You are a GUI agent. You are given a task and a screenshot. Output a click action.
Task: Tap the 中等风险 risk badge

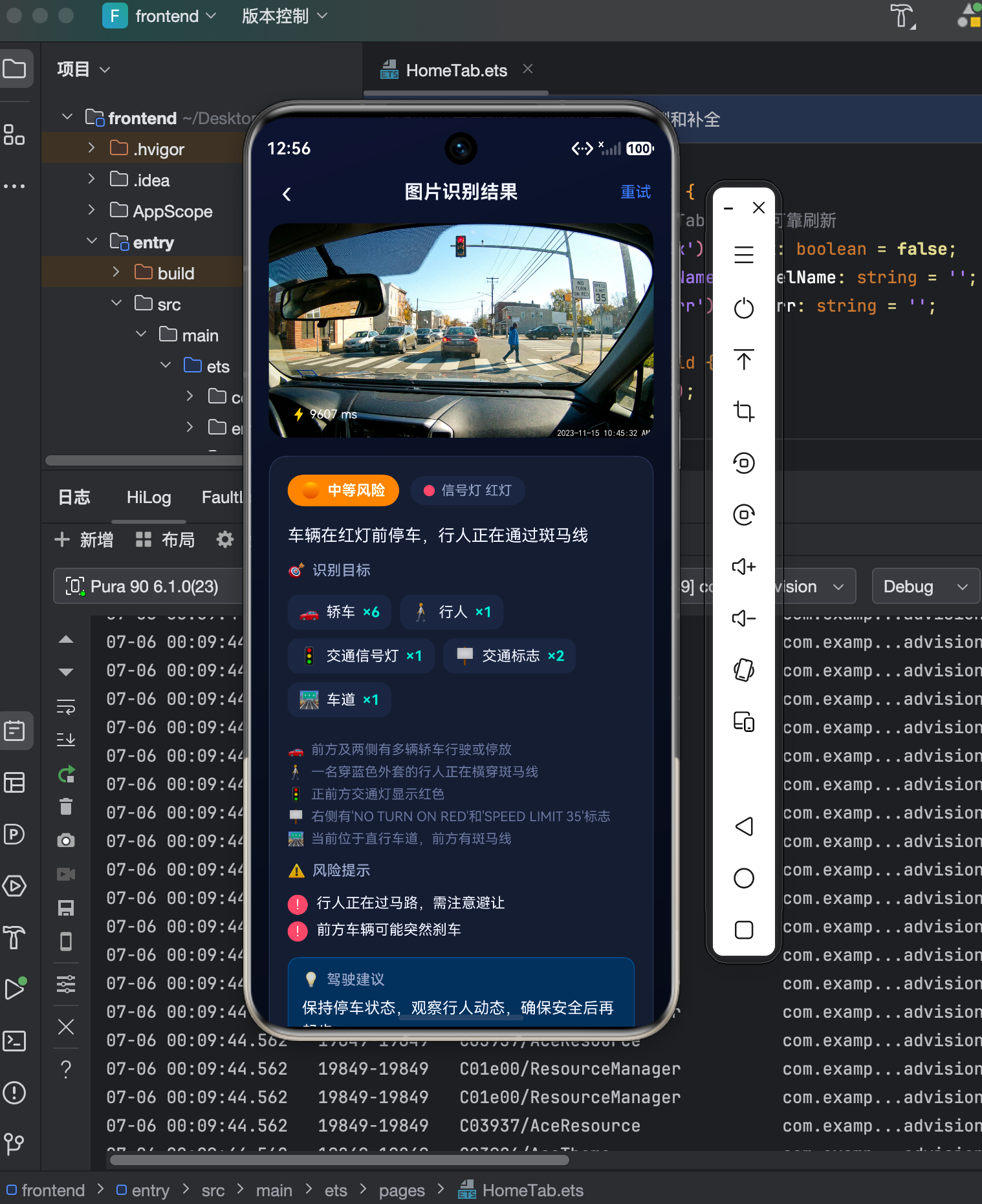[x=343, y=491]
